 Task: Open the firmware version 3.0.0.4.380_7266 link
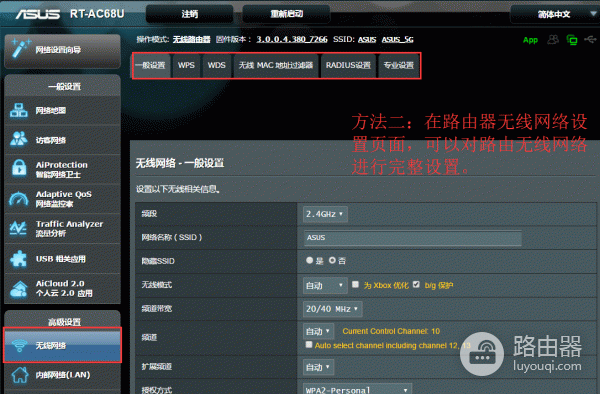(x=292, y=39)
